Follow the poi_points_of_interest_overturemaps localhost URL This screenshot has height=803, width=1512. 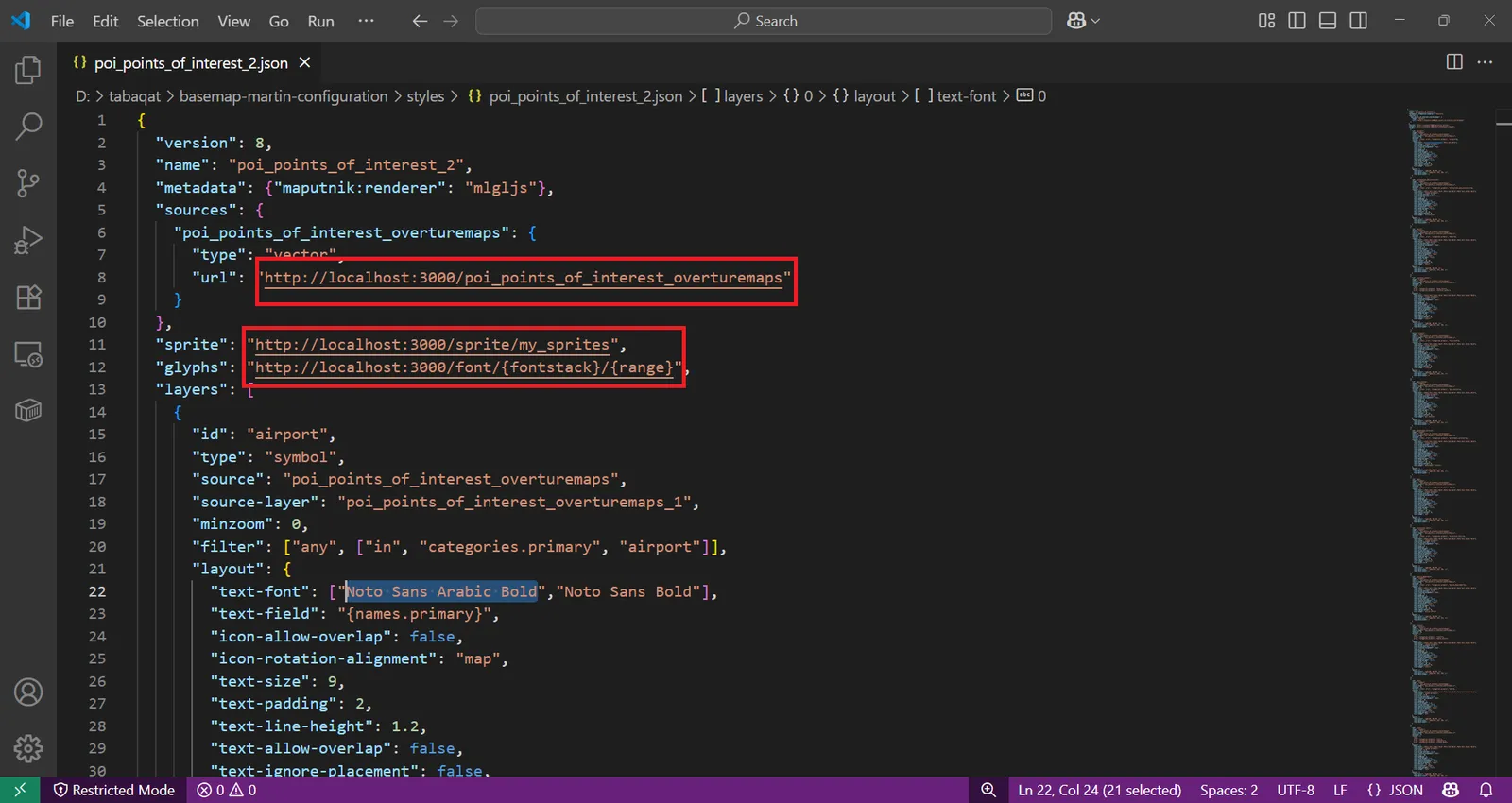524,278
